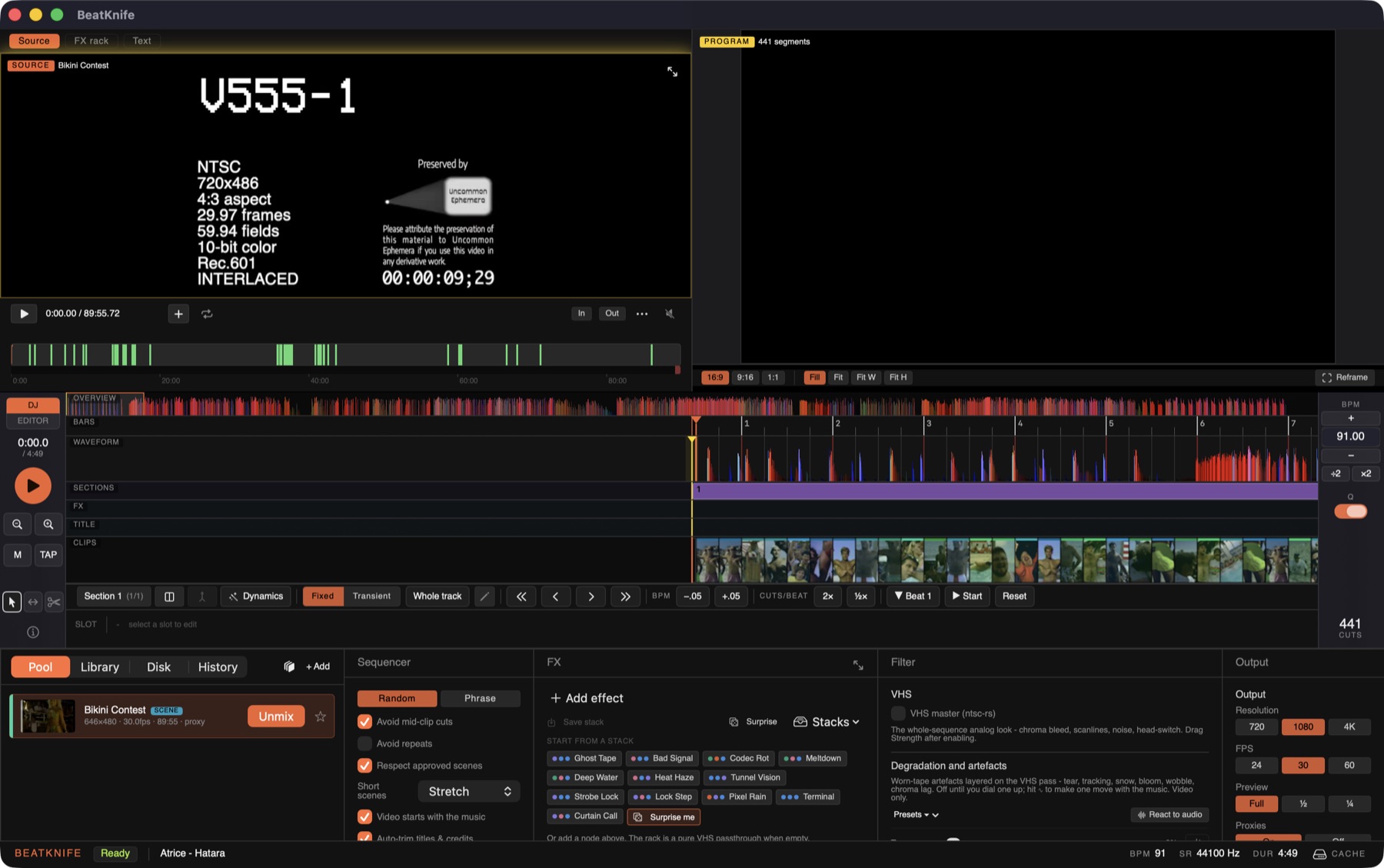Toggle the Q quantize switch
The height and width of the screenshot is (868, 1384).
point(1351,511)
